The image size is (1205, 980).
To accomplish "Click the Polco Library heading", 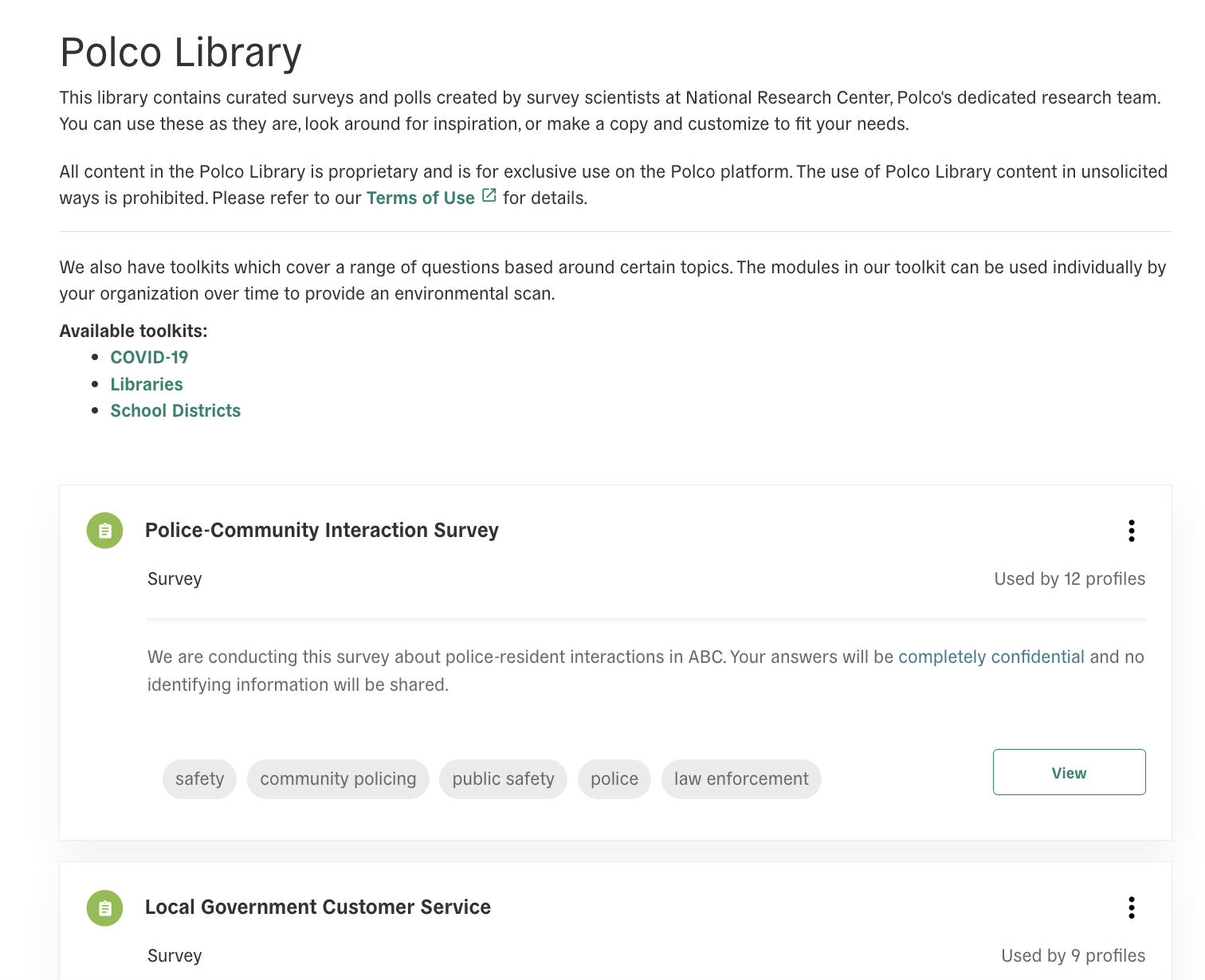I will click(x=181, y=53).
